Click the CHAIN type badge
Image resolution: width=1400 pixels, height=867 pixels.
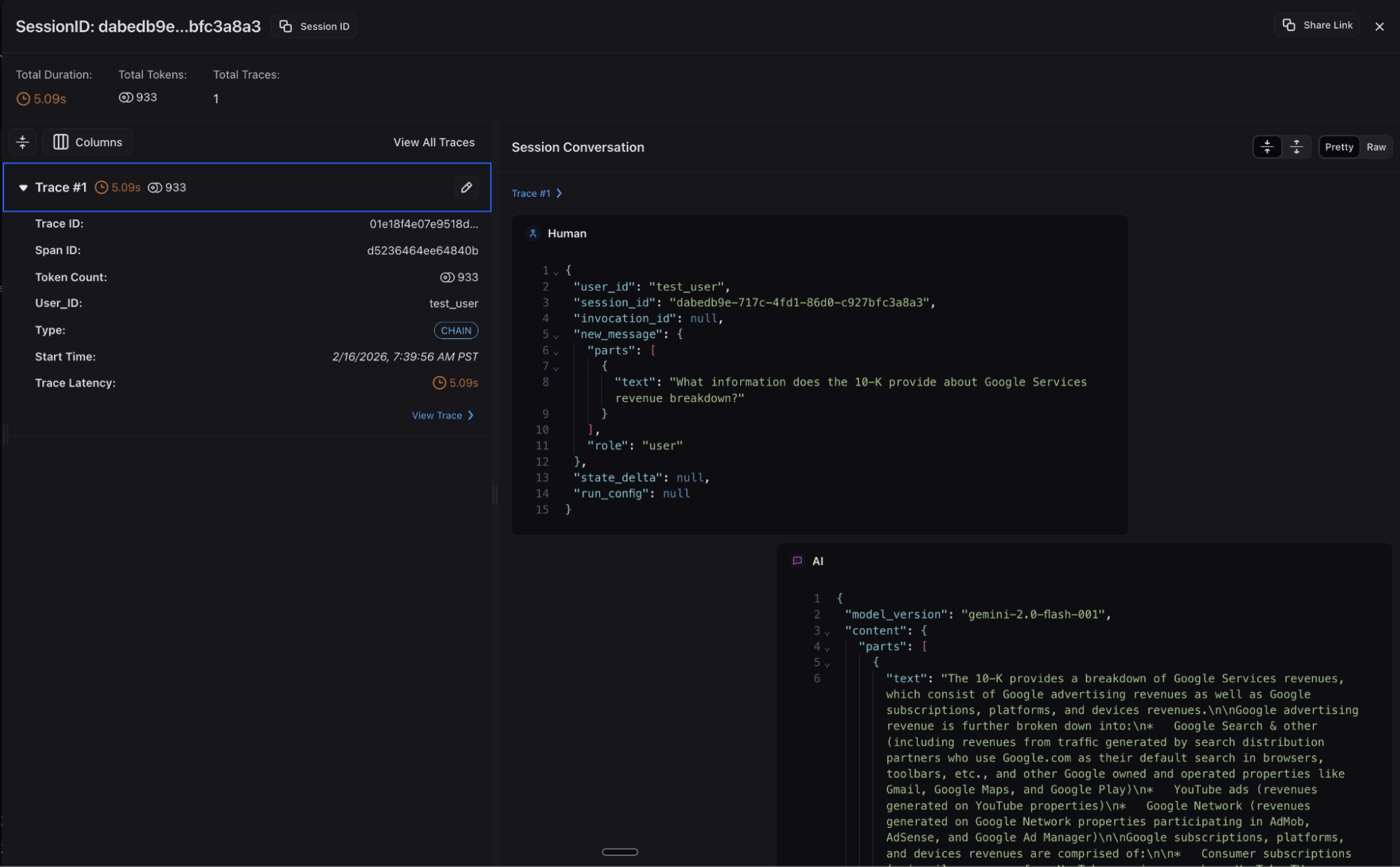click(456, 331)
